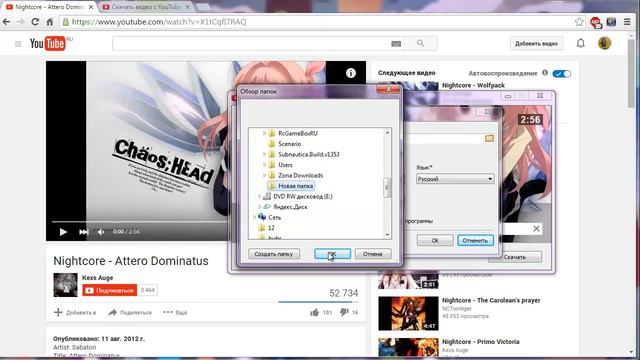The height and width of the screenshot is (360, 640).
Task: Expand the Zona Downloads folder
Action: (264, 176)
